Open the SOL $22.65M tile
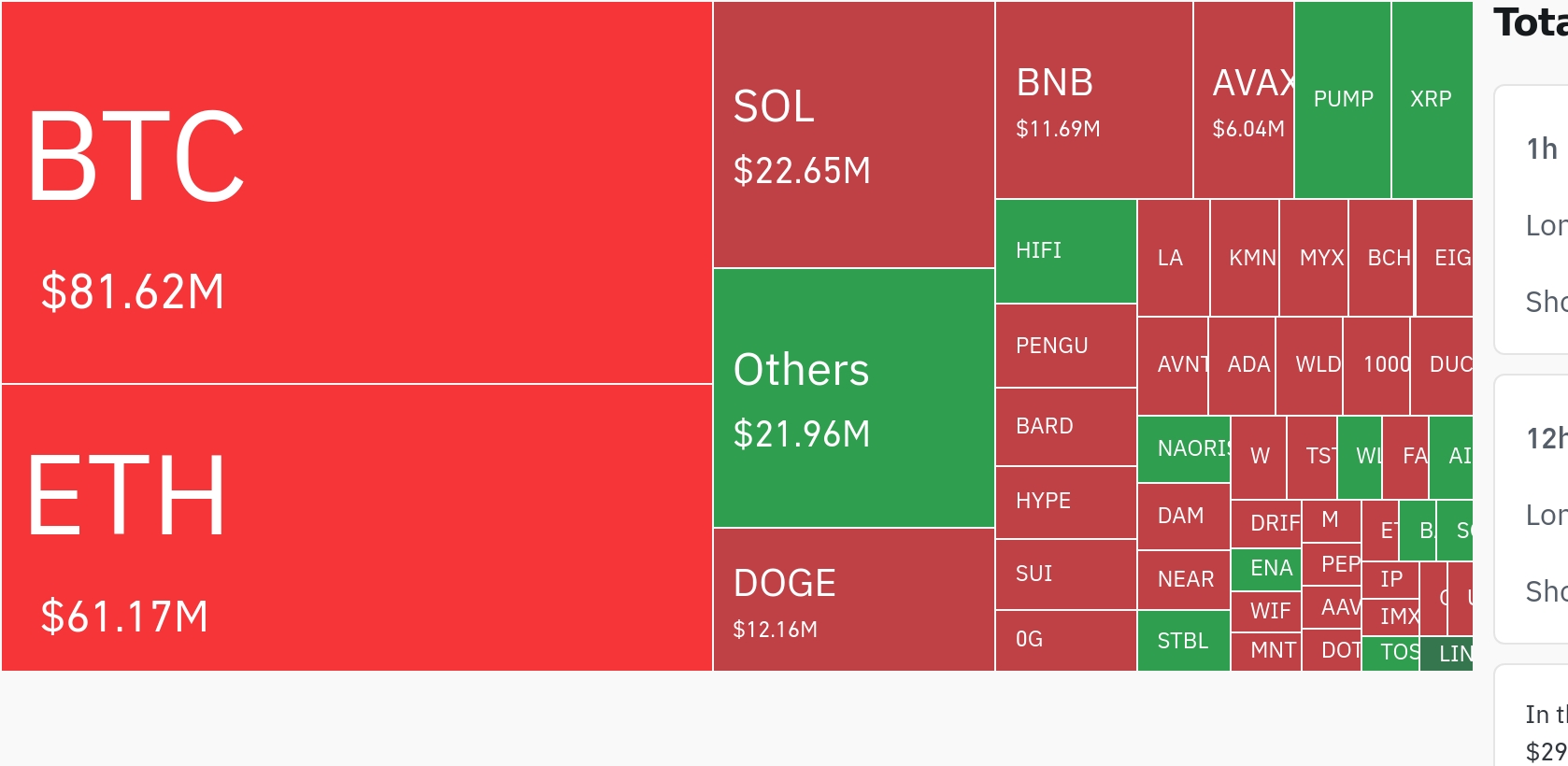This screenshot has width=1568, height=766. click(853, 135)
